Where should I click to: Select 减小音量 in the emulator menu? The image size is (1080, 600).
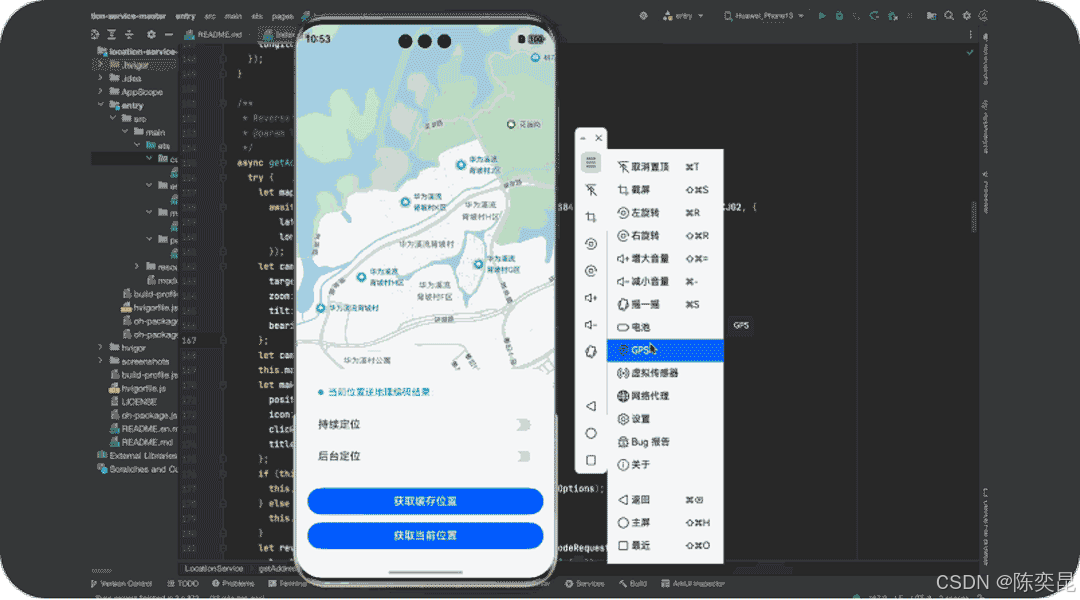(665, 281)
